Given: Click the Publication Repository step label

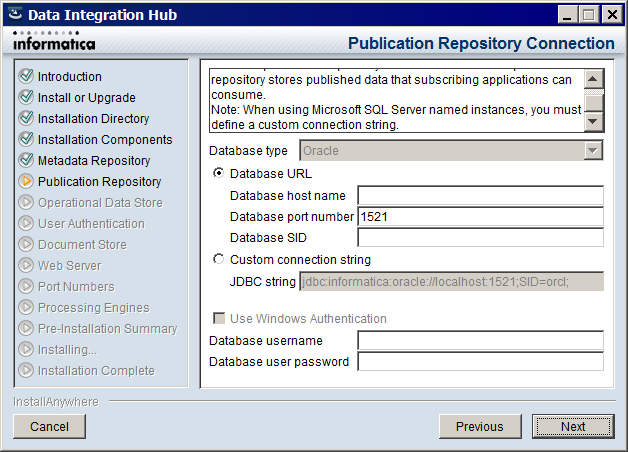Looking at the screenshot, I should point(99,182).
